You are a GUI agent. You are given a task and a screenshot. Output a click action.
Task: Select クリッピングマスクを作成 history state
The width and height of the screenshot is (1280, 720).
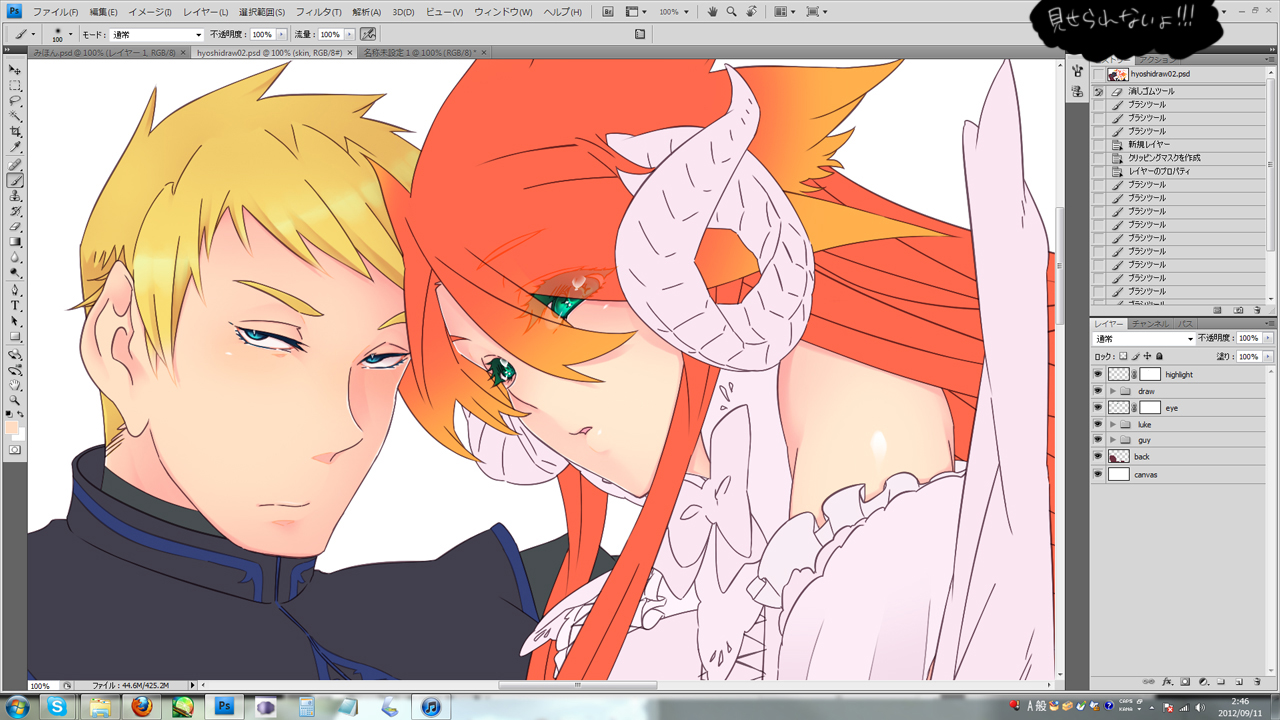coord(1179,158)
